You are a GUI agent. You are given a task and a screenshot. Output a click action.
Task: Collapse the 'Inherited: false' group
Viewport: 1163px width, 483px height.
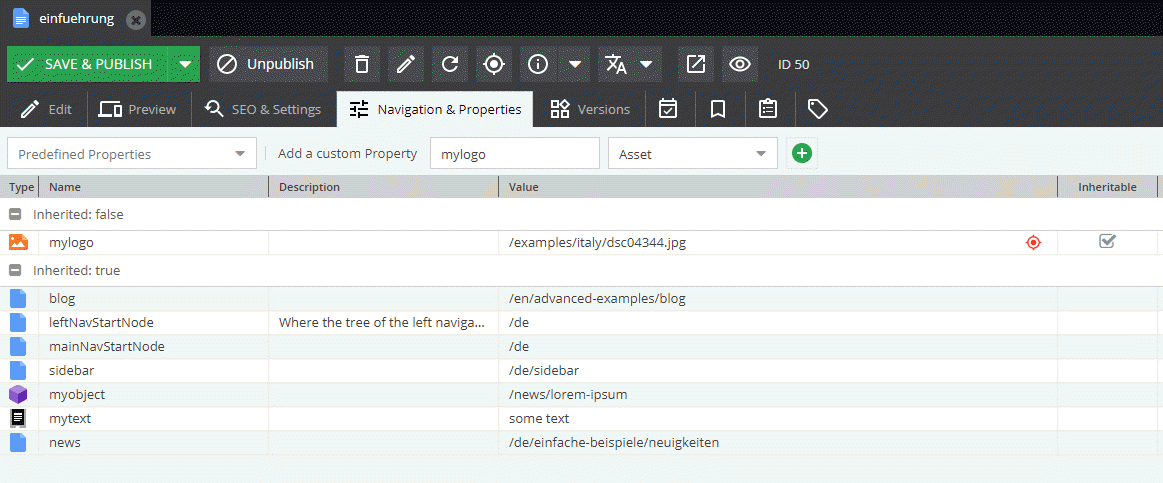pos(15,214)
